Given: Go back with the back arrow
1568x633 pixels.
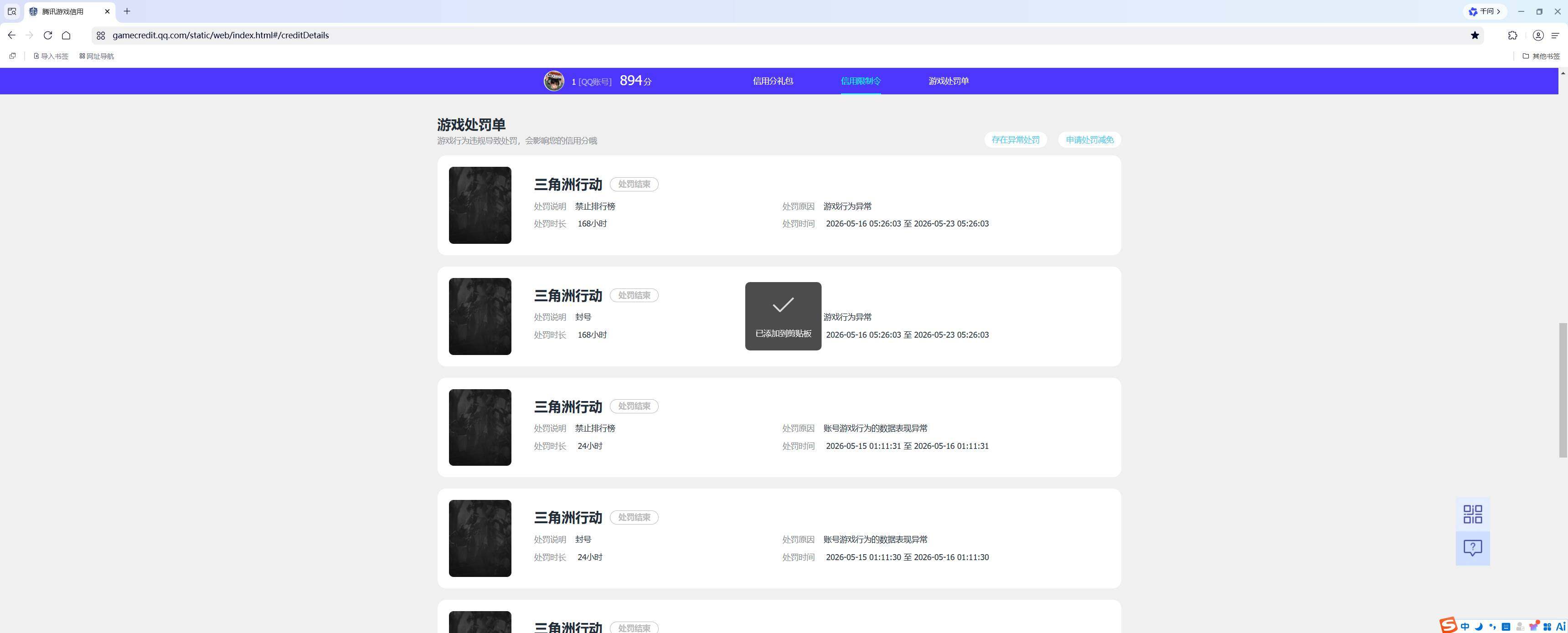Looking at the screenshot, I should [x=11, y=35].
